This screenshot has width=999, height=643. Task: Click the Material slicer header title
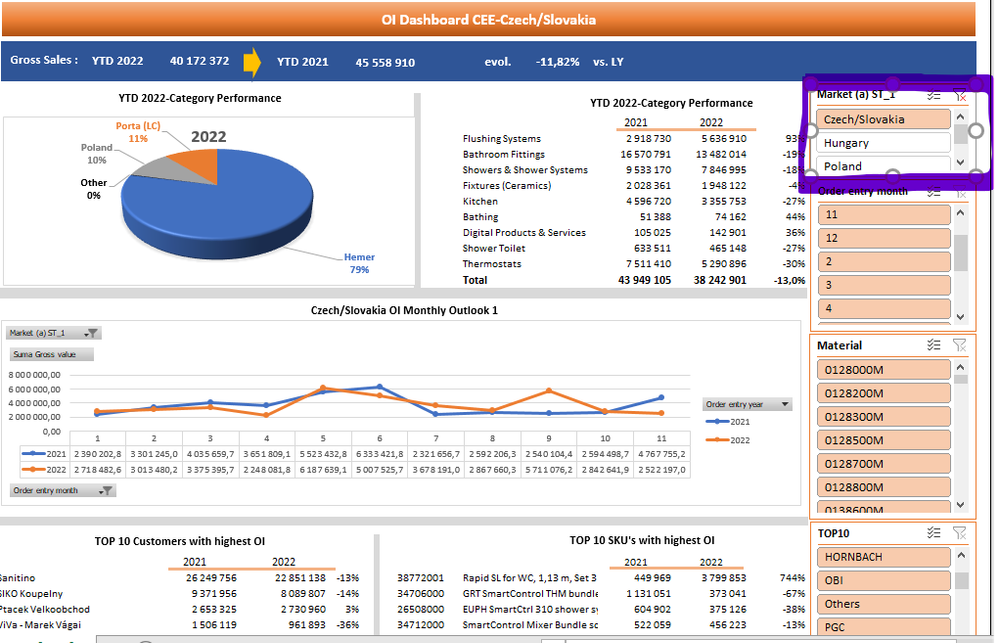tap(840, 345)
